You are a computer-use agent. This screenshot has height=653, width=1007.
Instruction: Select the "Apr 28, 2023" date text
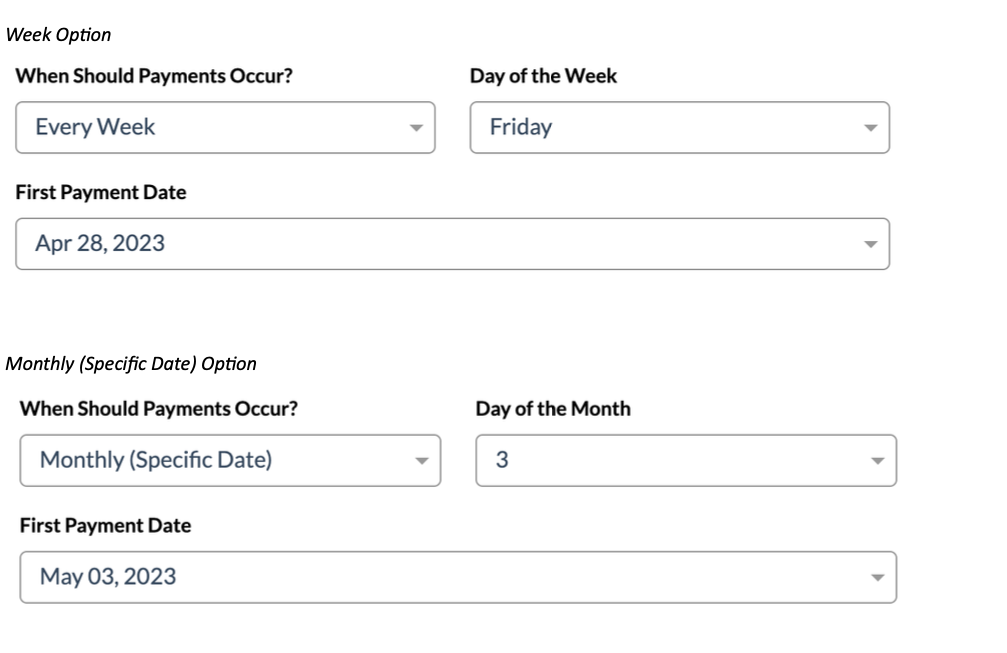[x=100, y=243]
